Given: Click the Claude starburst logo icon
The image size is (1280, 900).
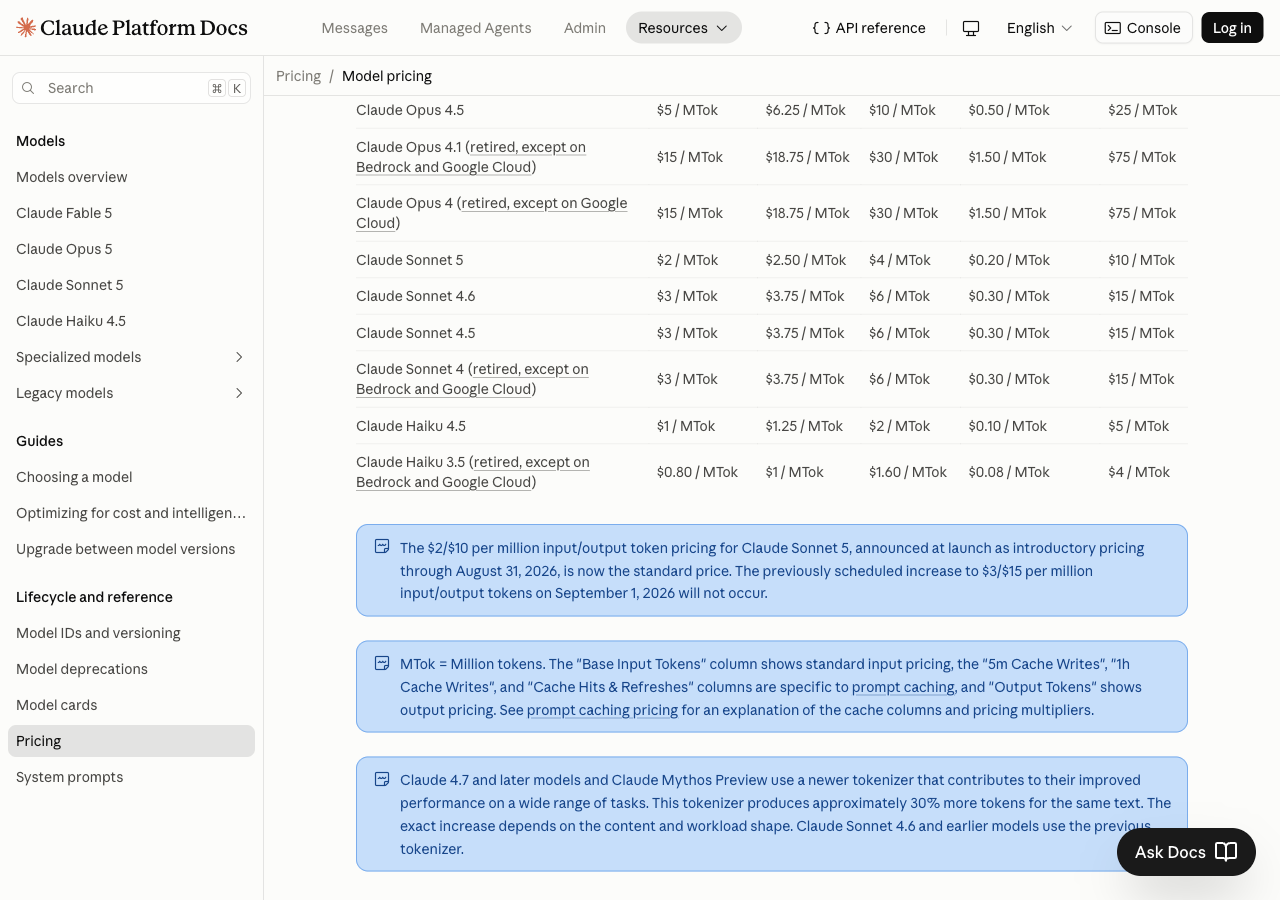Looking at the screenshot, I should coord(26,28).
